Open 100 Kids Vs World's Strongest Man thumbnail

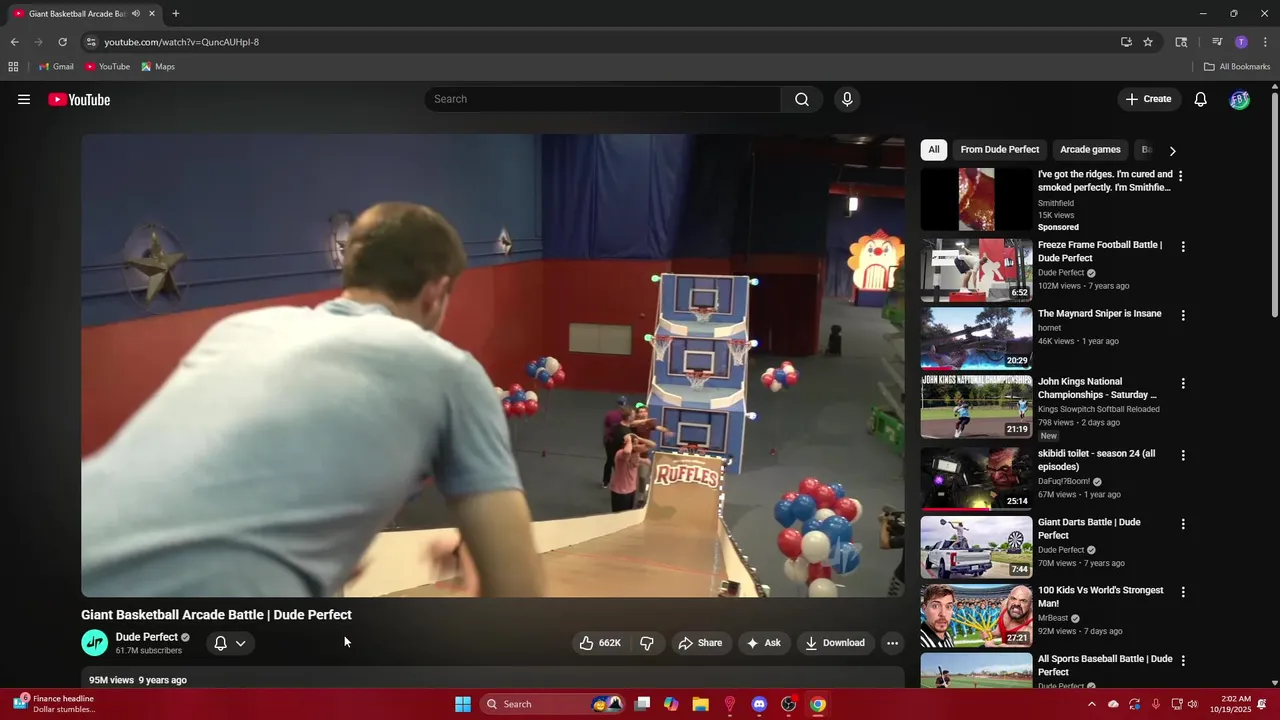(x=976, y=615)
